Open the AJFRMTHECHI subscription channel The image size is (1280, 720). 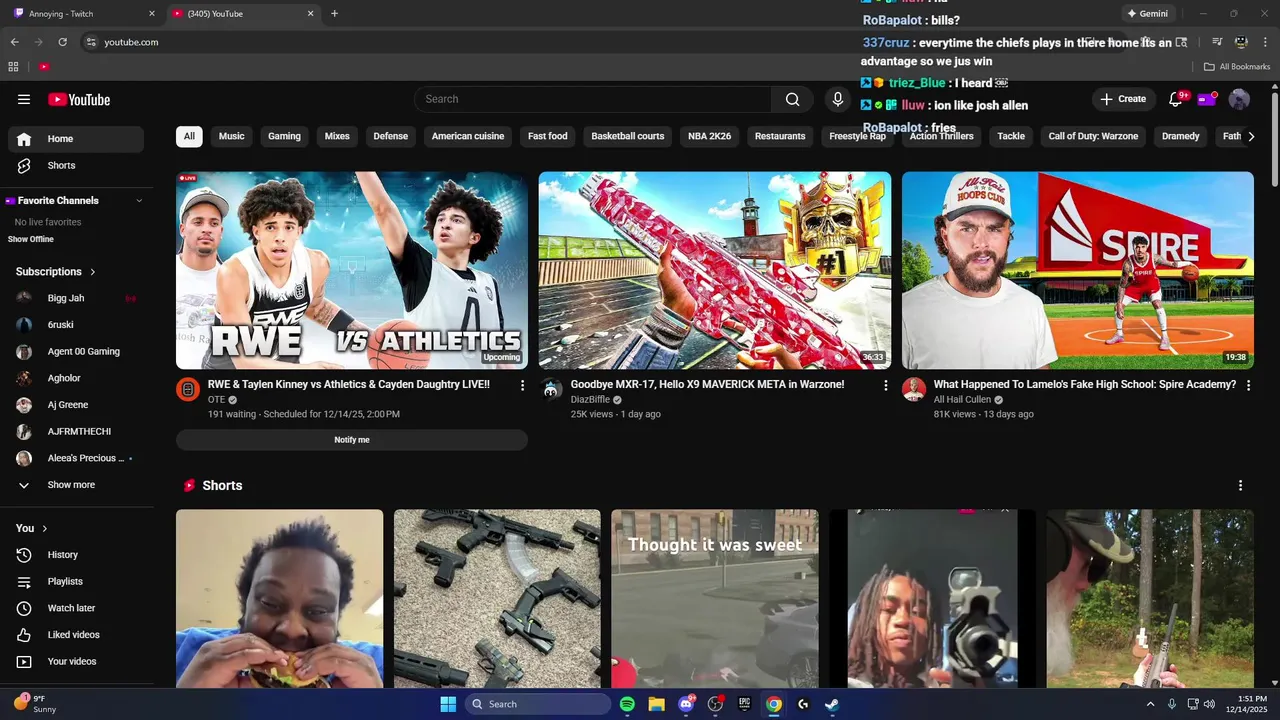76,432
